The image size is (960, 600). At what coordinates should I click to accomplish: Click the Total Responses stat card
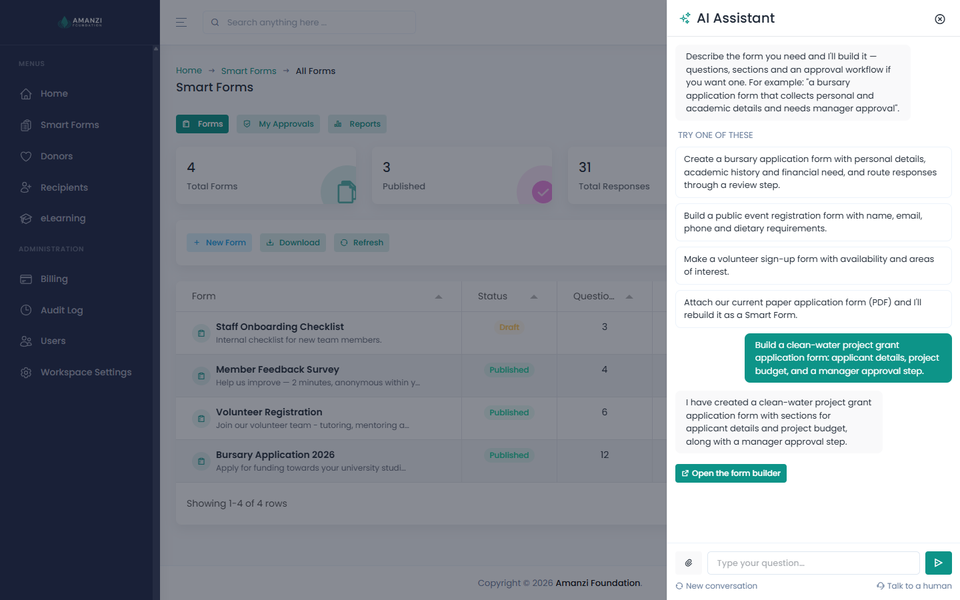pyautogui.click(x=617, y=176)
